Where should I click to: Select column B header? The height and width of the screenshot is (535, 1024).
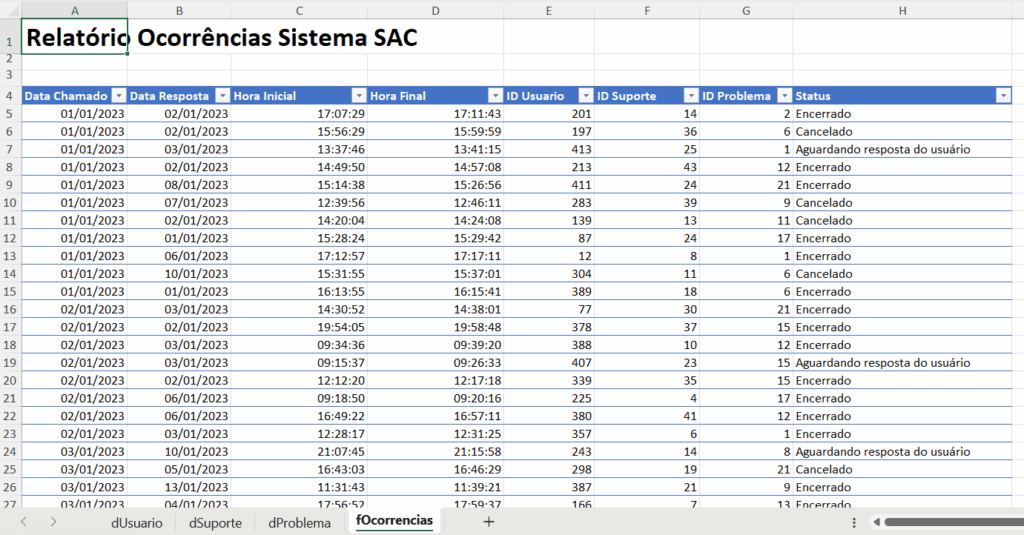point(179,10)
